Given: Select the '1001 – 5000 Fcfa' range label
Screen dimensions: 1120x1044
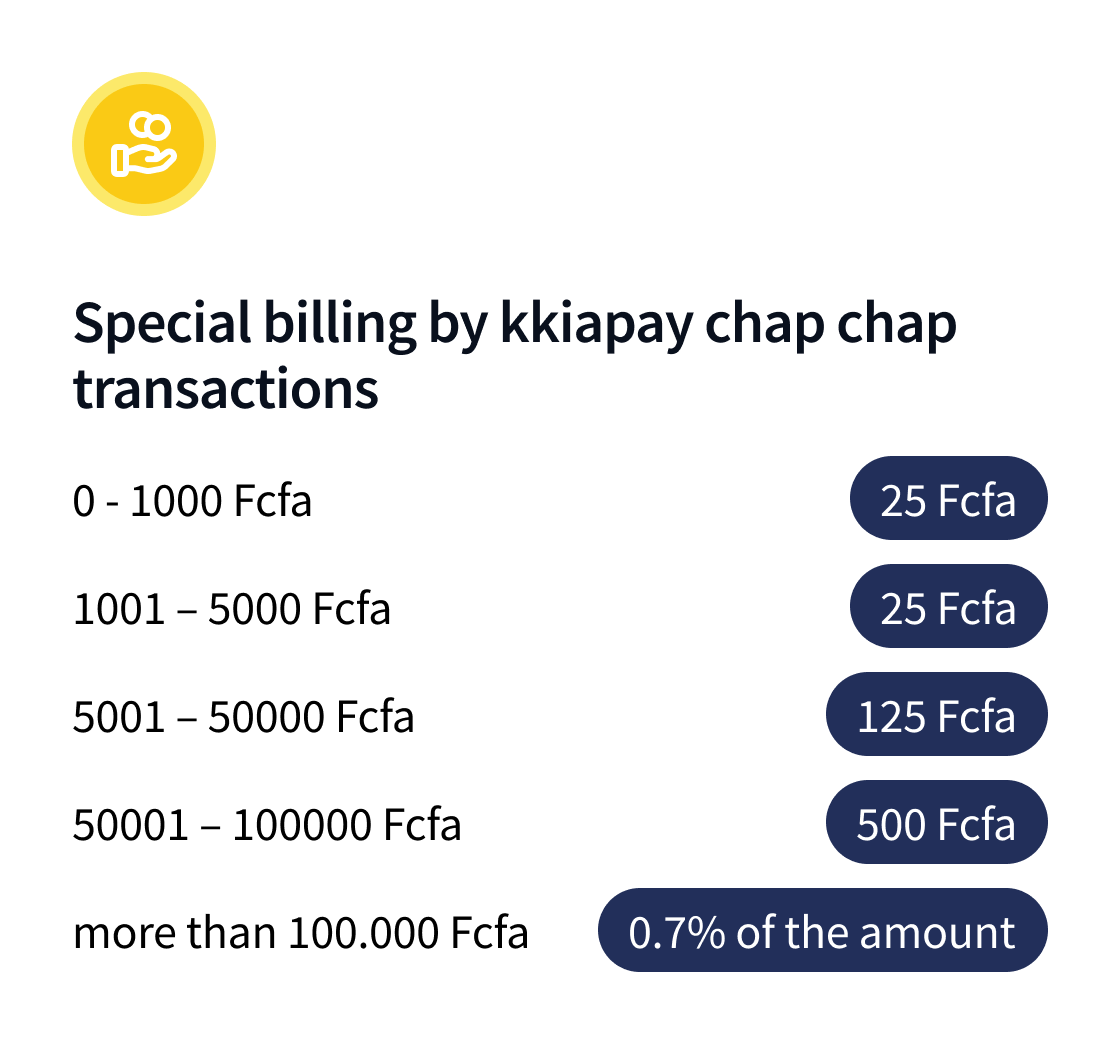Looking at the screenshot, I should (x=232, y=608).
